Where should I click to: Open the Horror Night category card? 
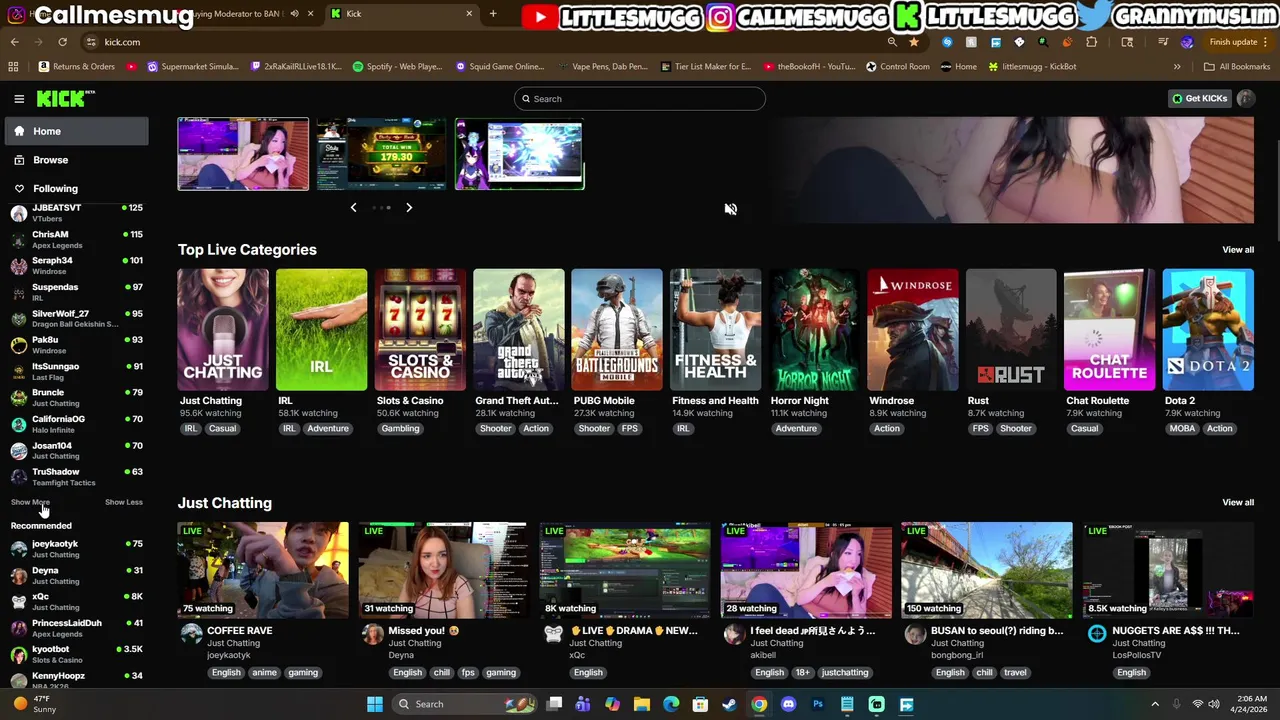coord(814,329)
